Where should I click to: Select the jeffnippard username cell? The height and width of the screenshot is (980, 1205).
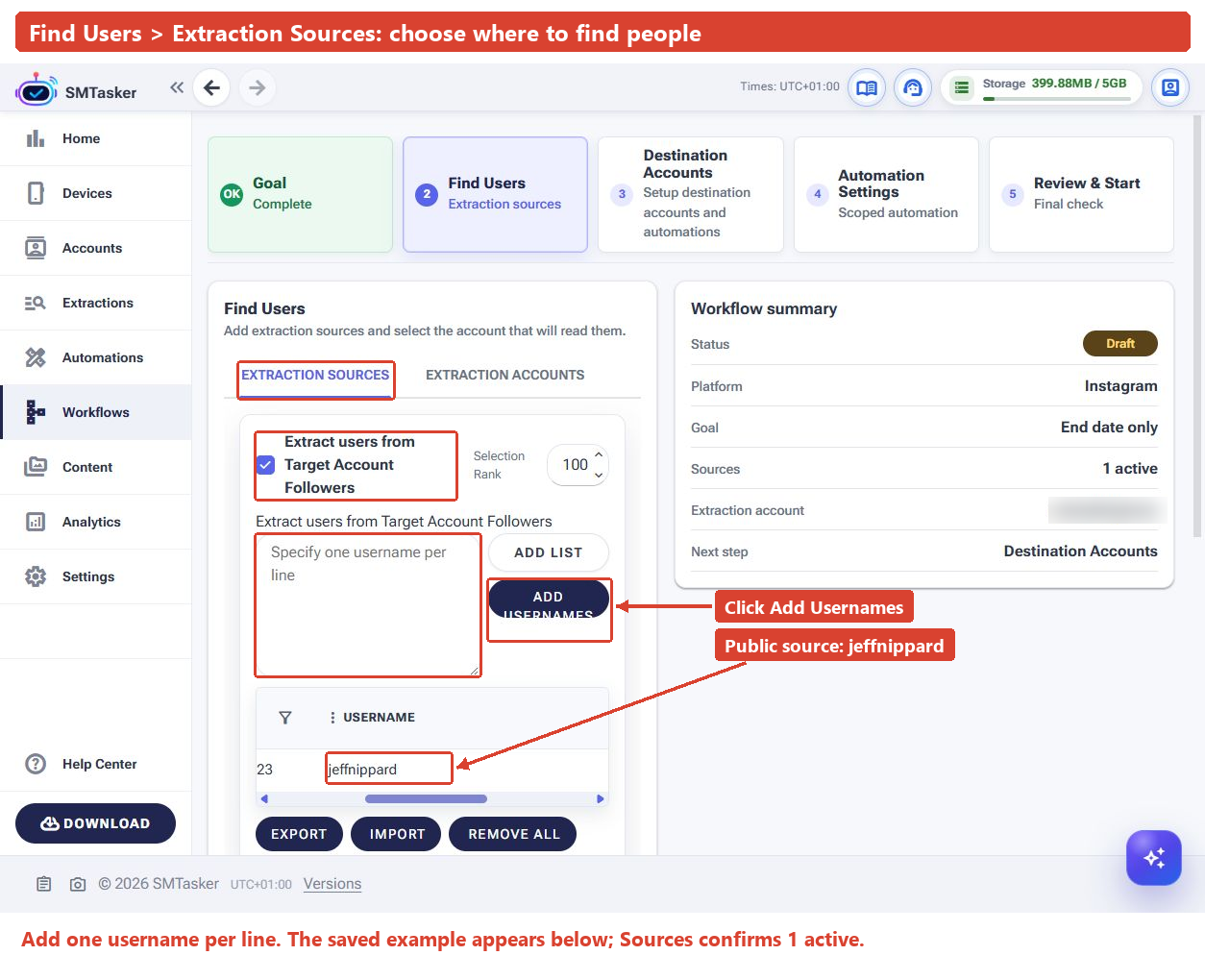pos(389,769)
